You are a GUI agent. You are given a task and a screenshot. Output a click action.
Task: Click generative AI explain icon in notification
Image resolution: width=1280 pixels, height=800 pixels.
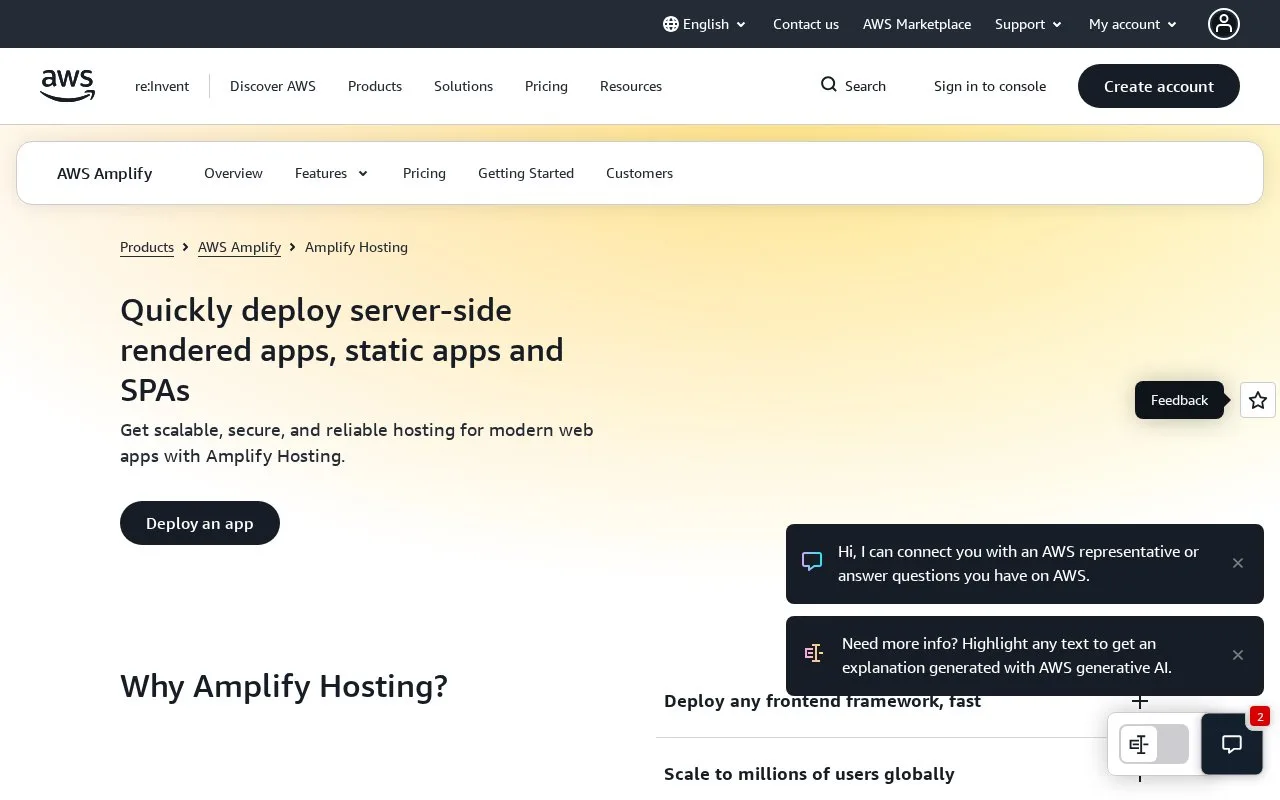(x=814, y=654)
